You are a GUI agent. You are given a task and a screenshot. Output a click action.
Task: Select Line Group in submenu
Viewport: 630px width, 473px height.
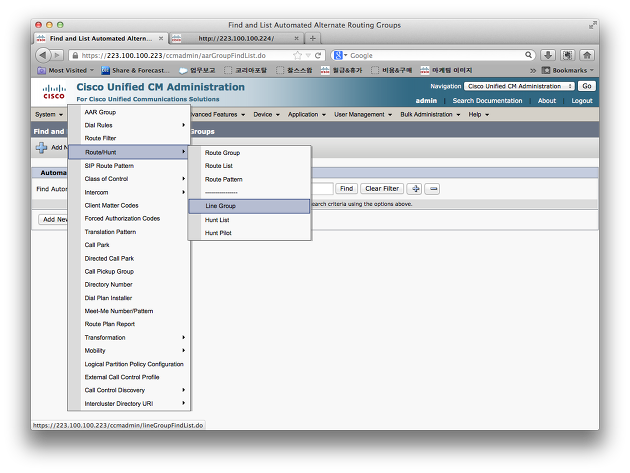[x=249, y=206]
